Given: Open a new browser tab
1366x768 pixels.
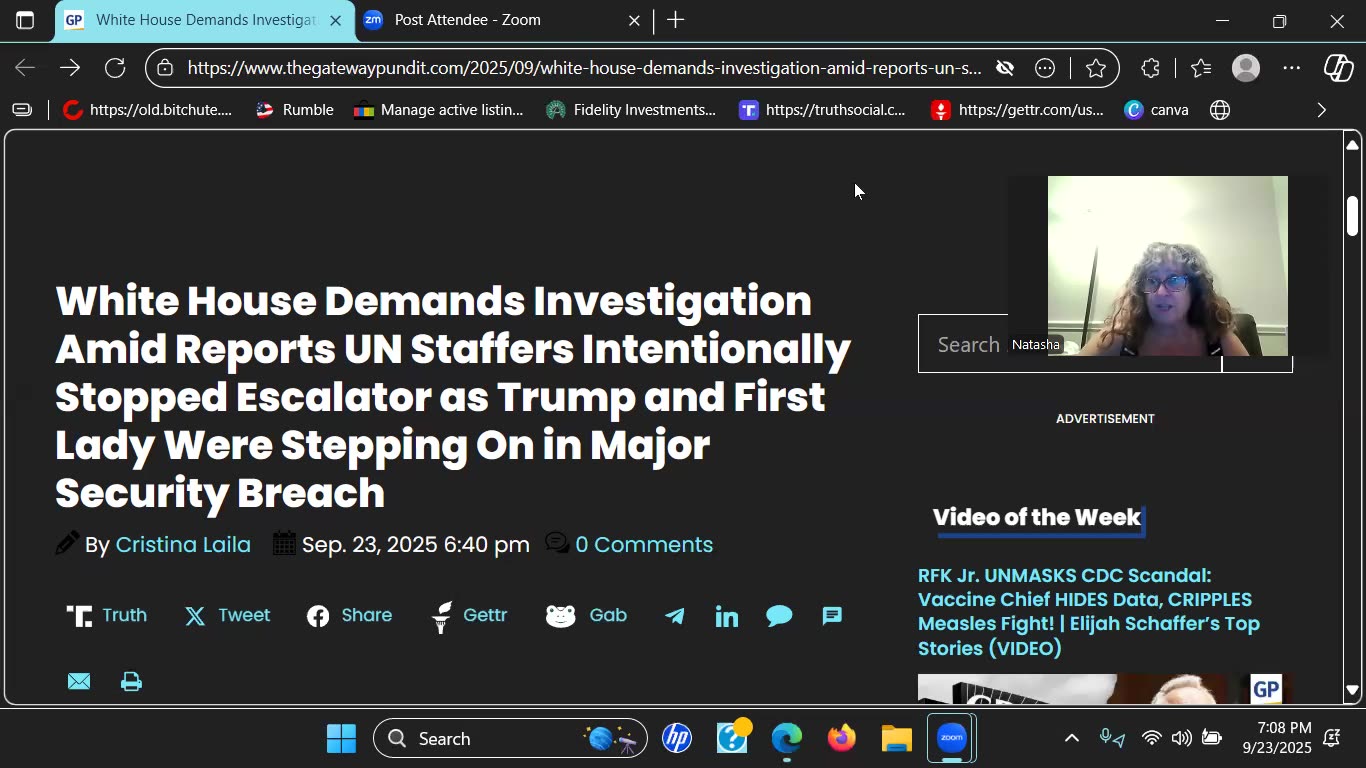Looking at the screenshot, I should coord(676,20).
